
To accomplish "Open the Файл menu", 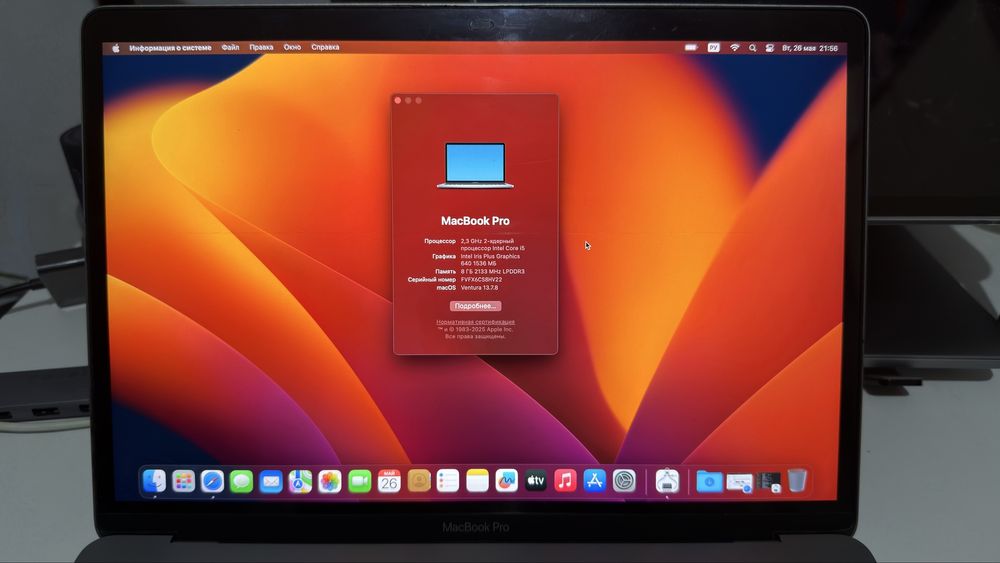I will pos(230,47).
